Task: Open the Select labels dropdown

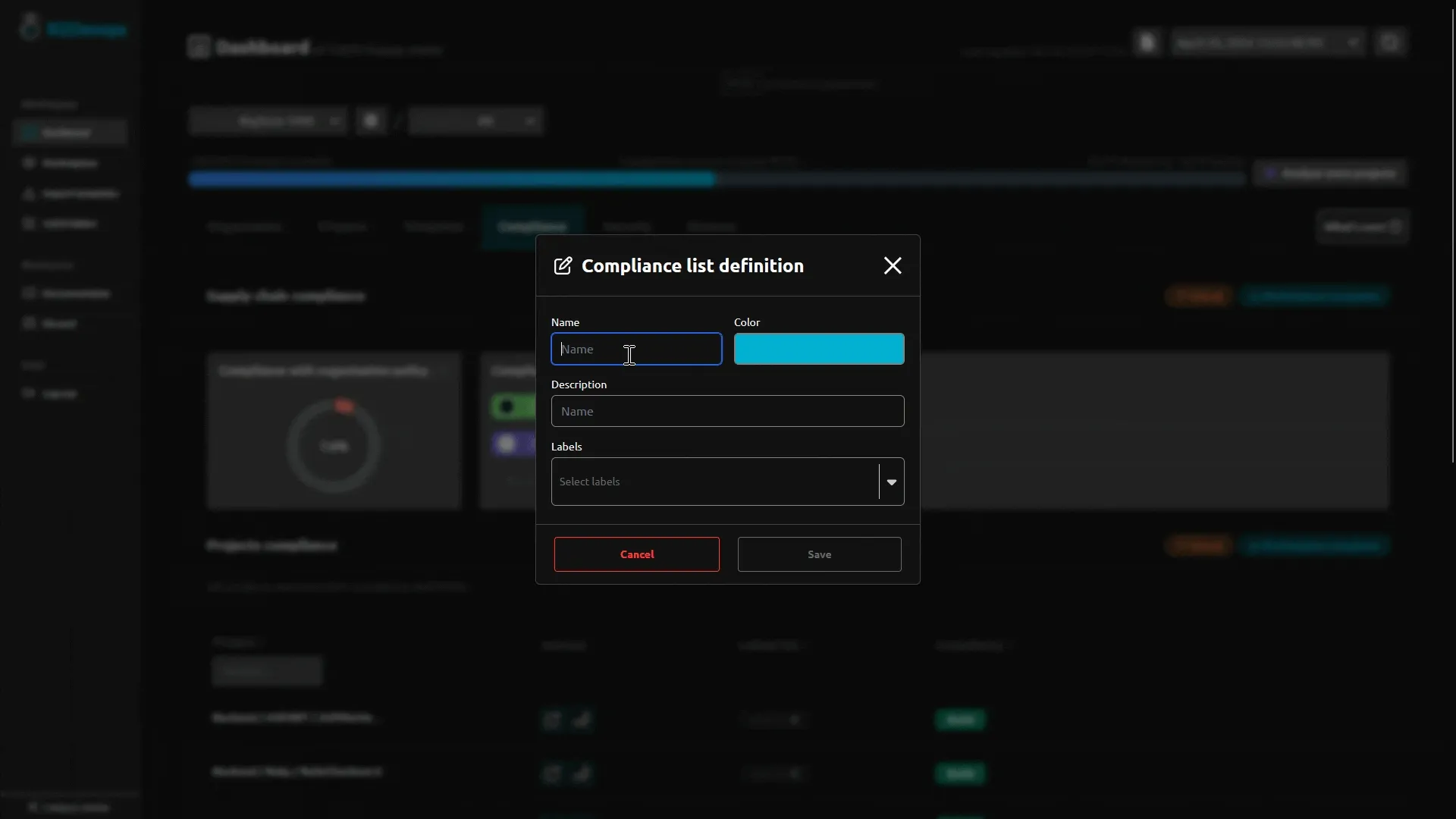Action: 728,482
